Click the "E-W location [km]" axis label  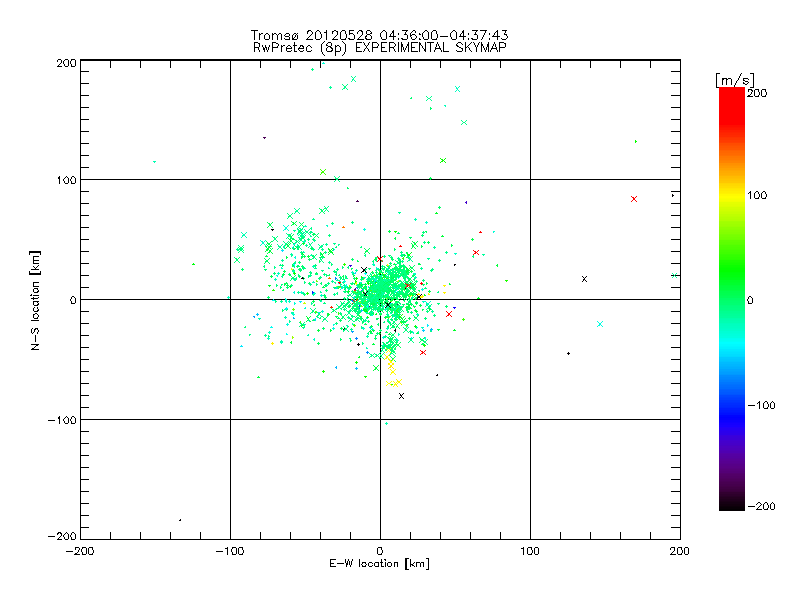point(380,564)
